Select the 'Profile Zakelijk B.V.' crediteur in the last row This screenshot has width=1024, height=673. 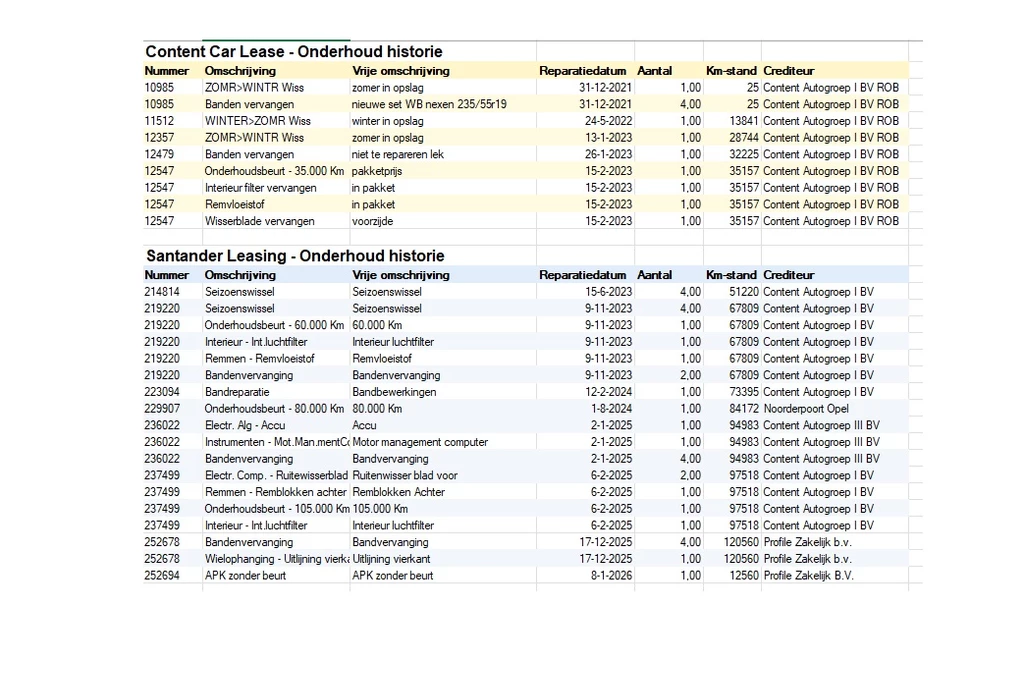(x=808, y=576)
